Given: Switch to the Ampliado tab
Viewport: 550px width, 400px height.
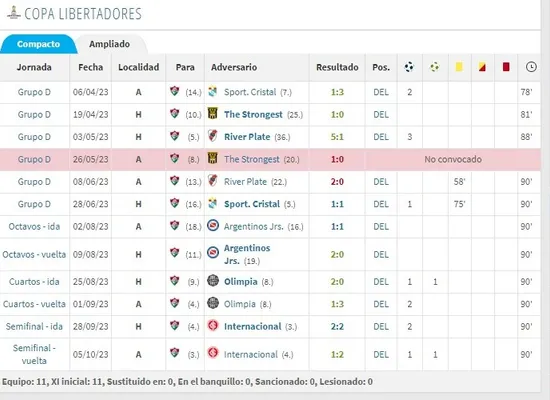Looking at the screenshot, I should (x=109, y=44).
